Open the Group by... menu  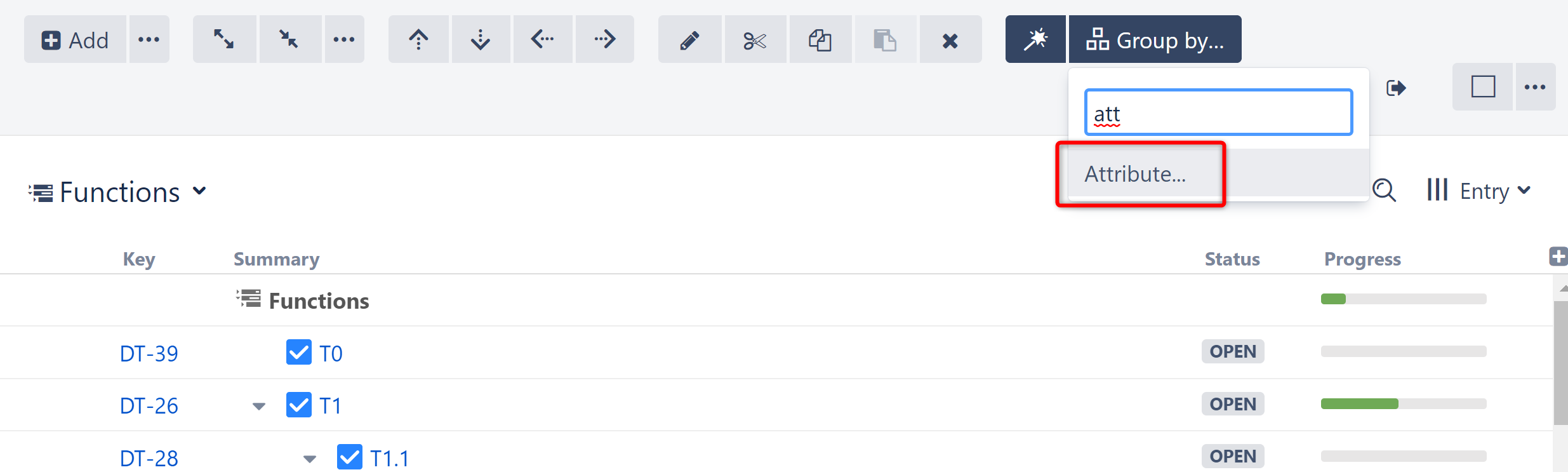click(x=1155, y=39)
